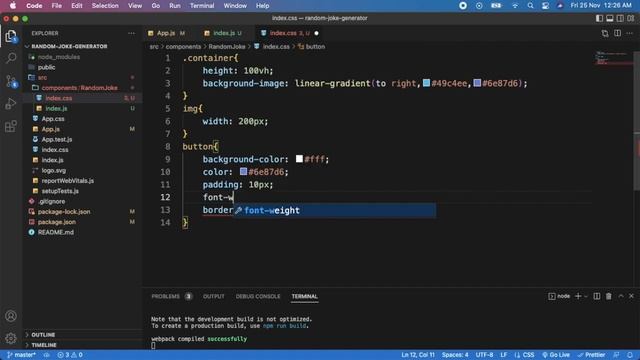Create a new terminal with plus icon
Viewport: 640px width, 360px height.
[578, 296]
